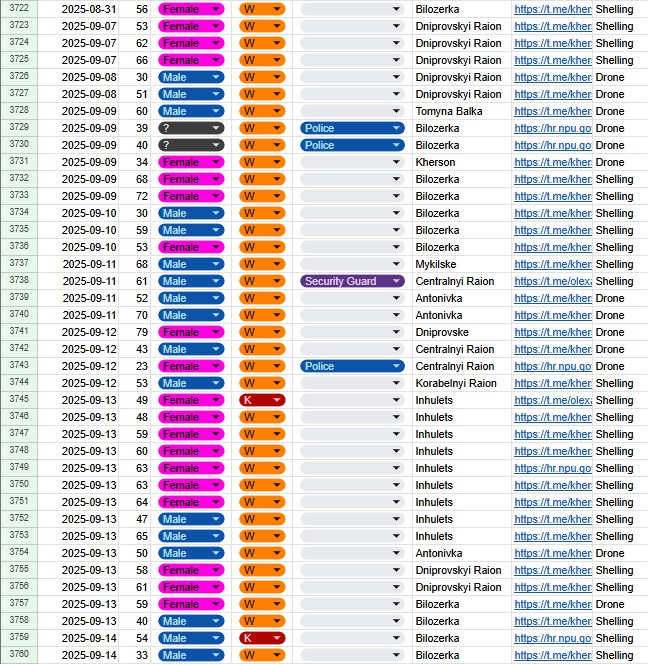
Task: Open the Police dropdown in row 3729
Action: pos(352,128)
